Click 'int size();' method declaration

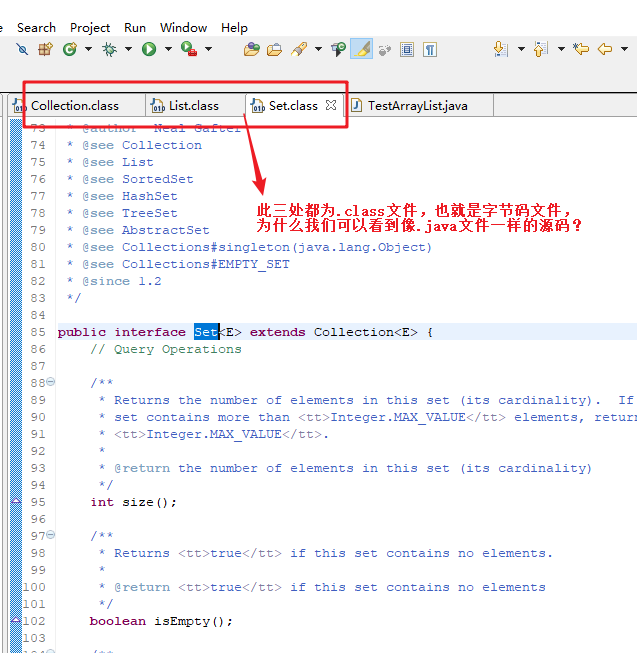tap(133, 502)
